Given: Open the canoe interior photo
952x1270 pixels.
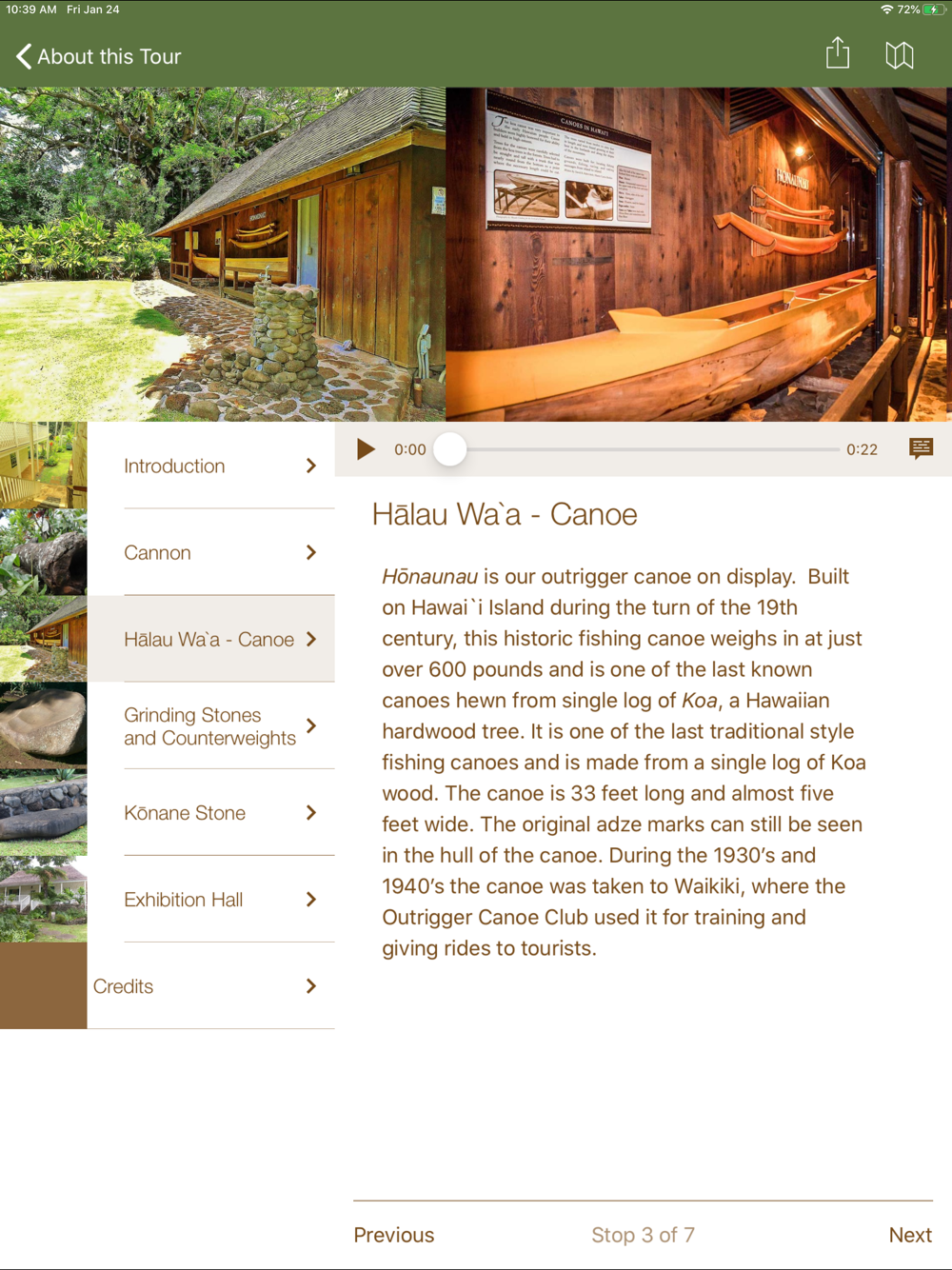Looking at the screenshot, I should [699, 254].
